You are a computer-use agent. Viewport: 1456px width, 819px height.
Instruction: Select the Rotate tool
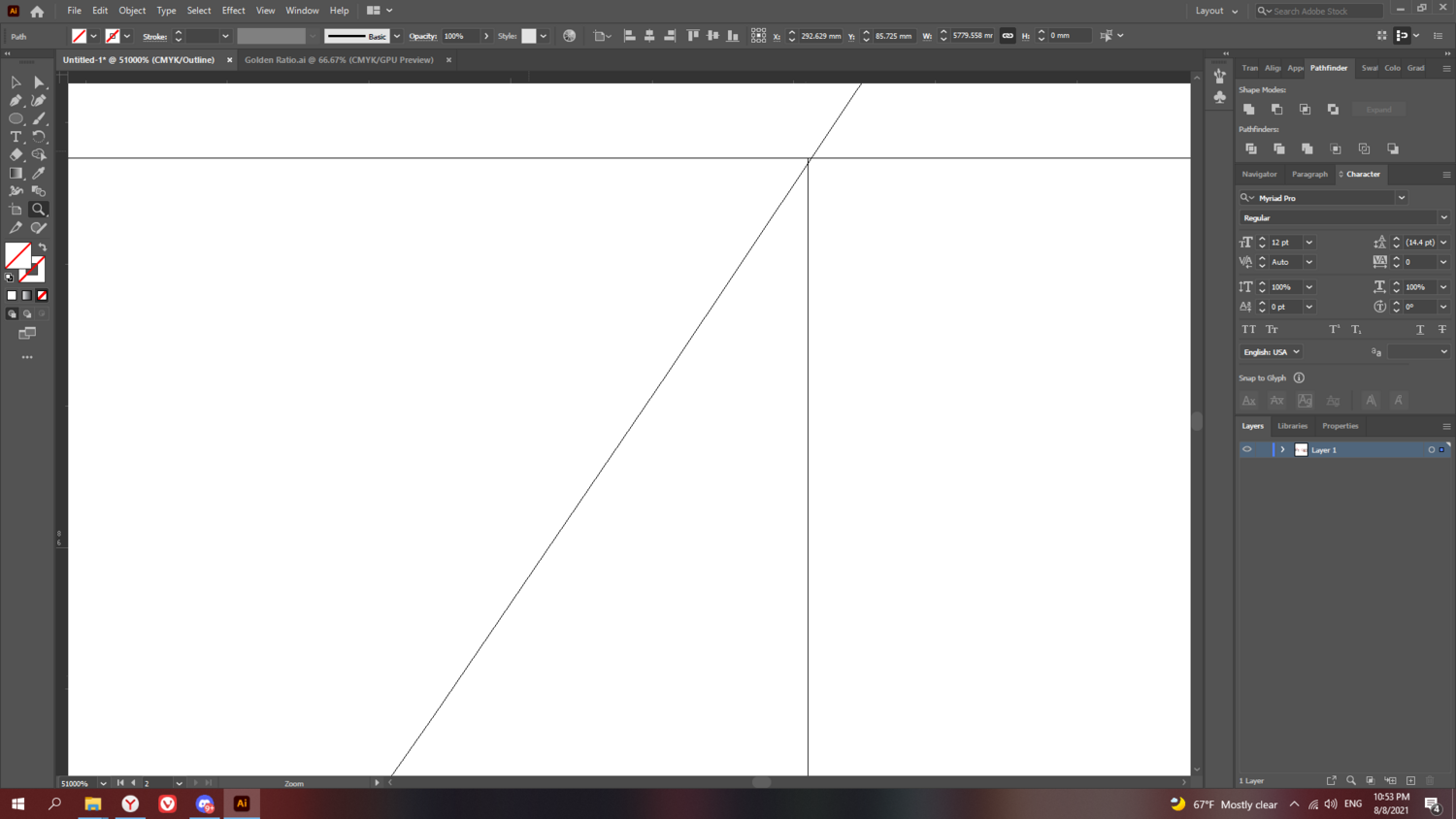click(x=39, y=137)
